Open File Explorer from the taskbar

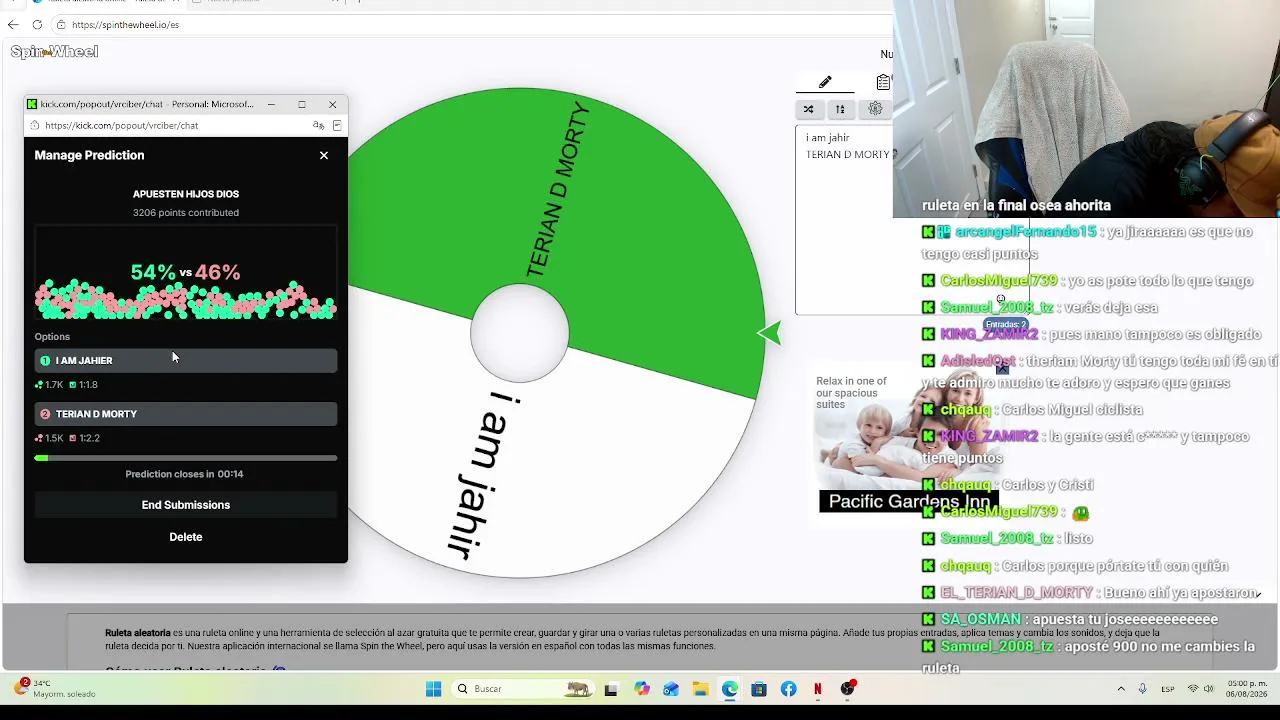(701, 689)
